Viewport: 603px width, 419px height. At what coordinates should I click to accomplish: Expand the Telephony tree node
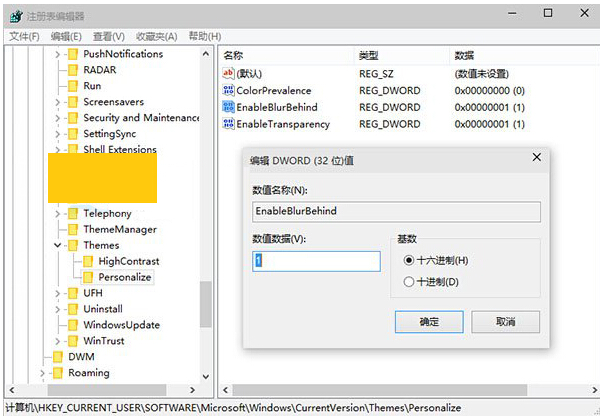[58, 213]
